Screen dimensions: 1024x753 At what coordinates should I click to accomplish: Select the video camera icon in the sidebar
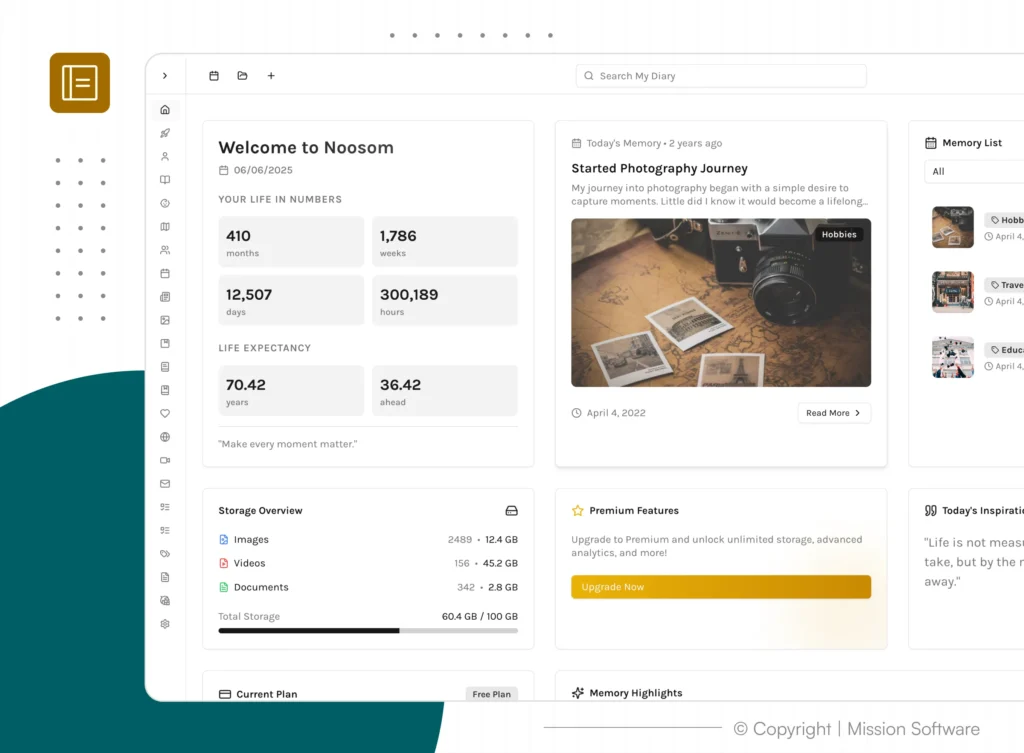165,460
